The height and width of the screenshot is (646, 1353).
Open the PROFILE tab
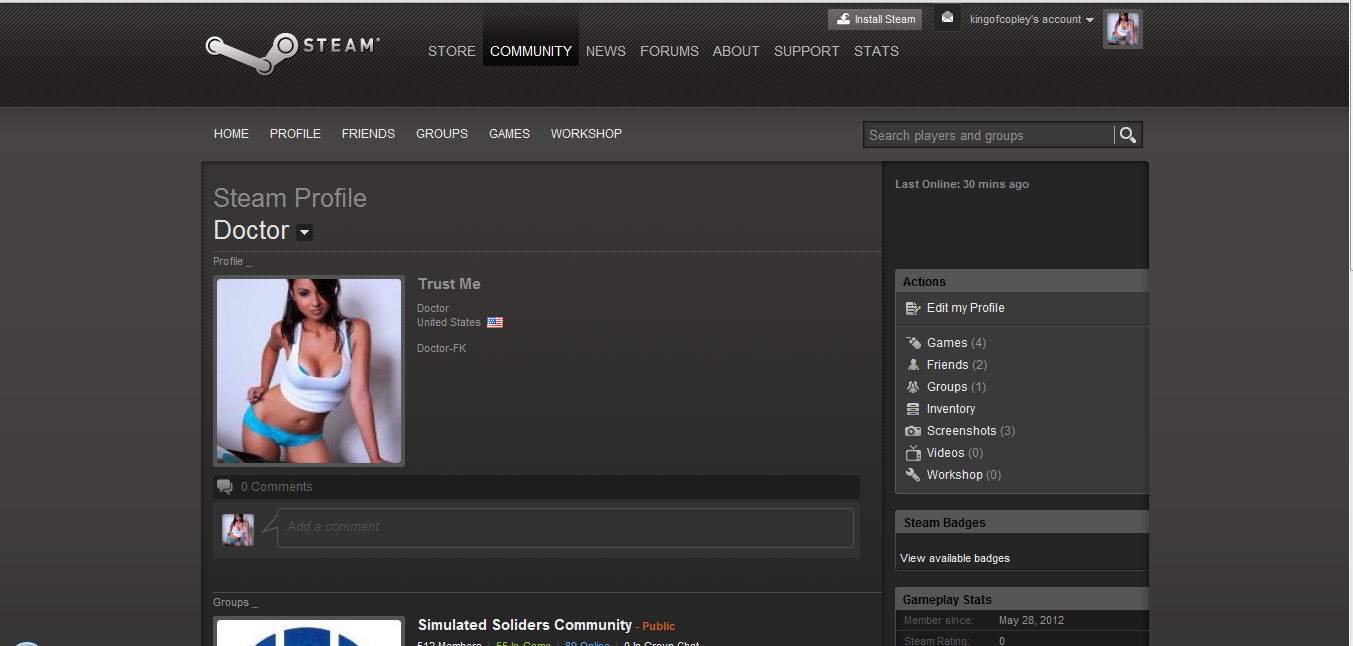295,134
